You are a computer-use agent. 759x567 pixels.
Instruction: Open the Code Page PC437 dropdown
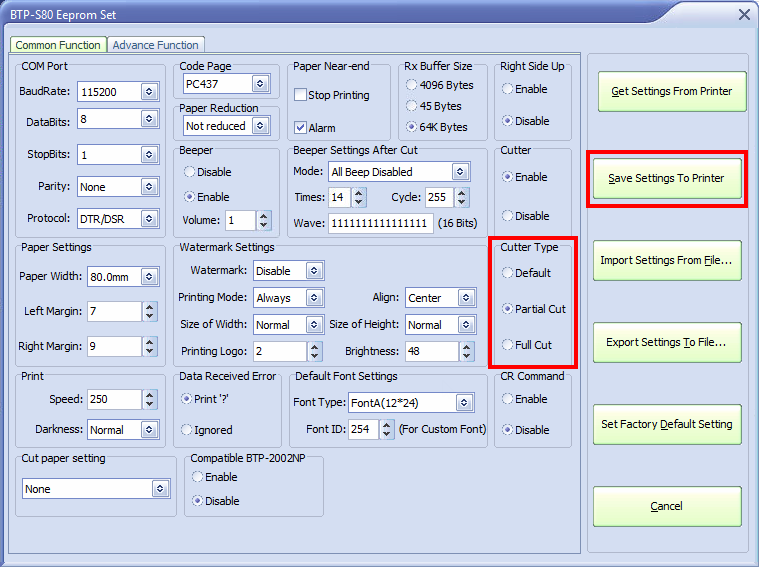tap(260, 84)
